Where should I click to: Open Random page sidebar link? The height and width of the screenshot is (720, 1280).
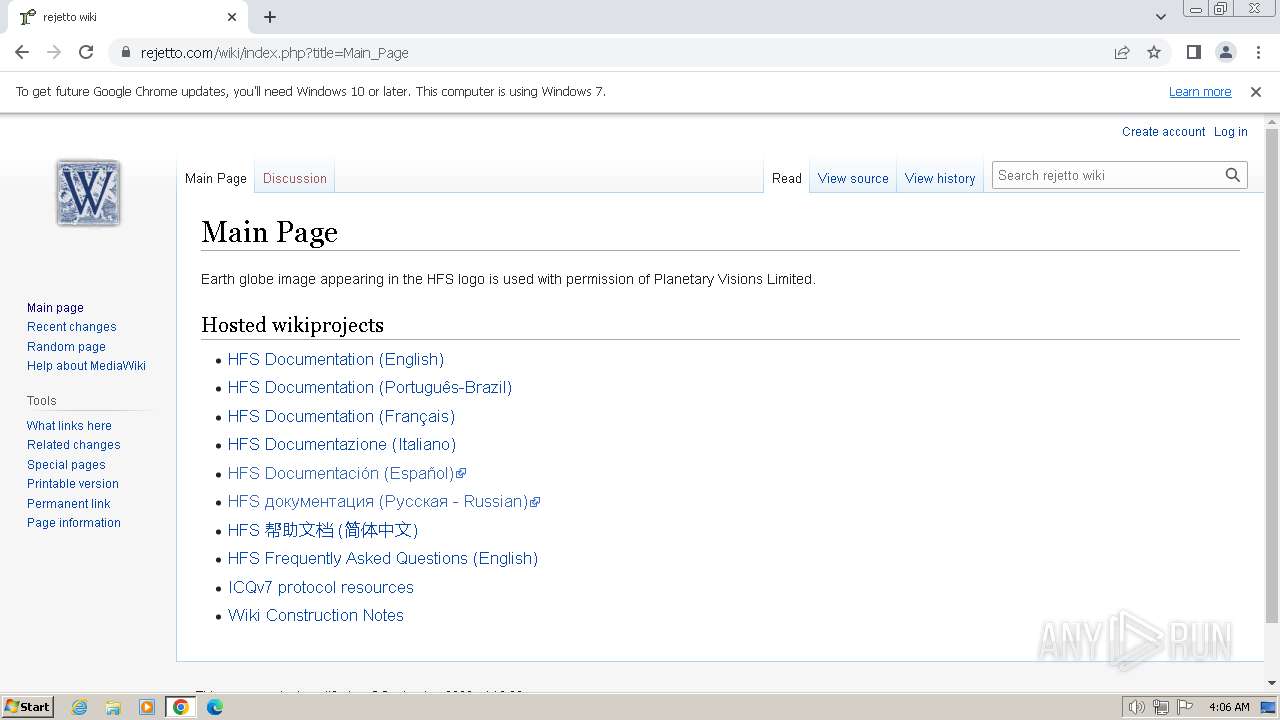pyautogui.click(x=66, y=346)
